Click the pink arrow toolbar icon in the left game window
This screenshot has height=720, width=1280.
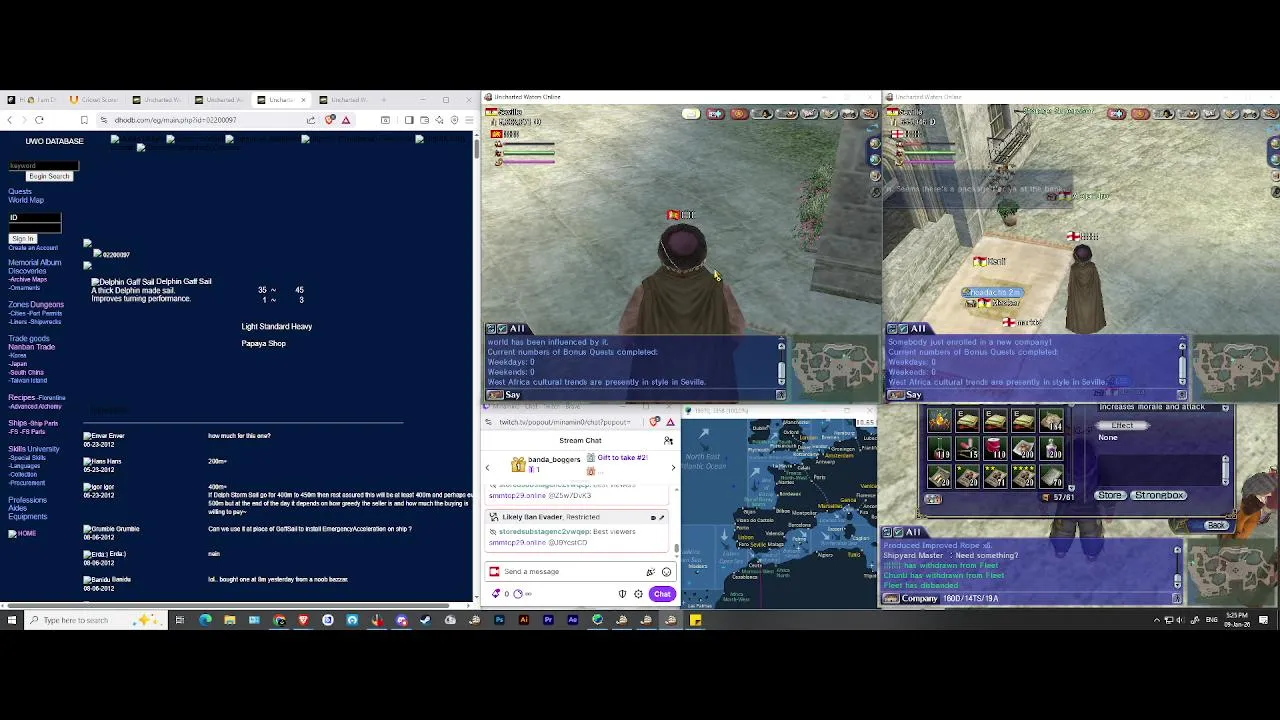(715, 114)
